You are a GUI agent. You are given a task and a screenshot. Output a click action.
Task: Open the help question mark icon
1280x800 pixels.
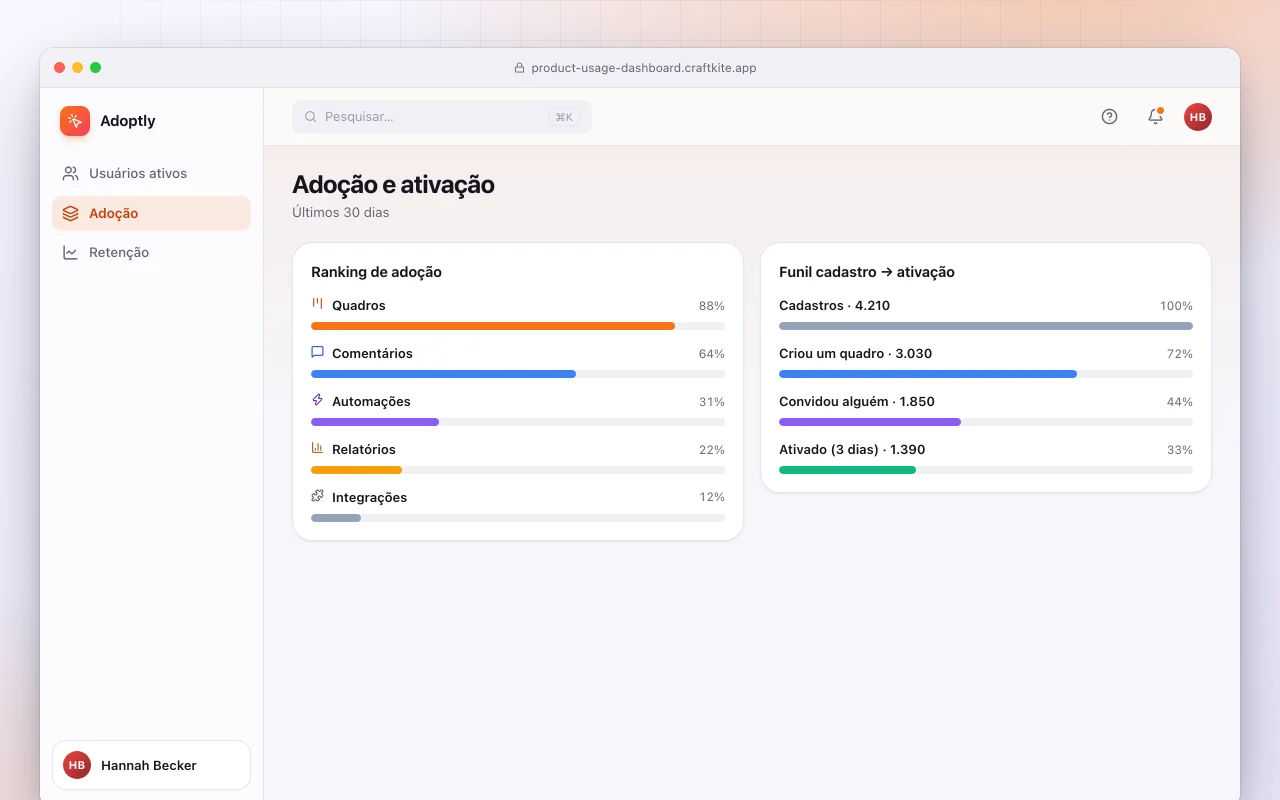(x=1109, y=117)
